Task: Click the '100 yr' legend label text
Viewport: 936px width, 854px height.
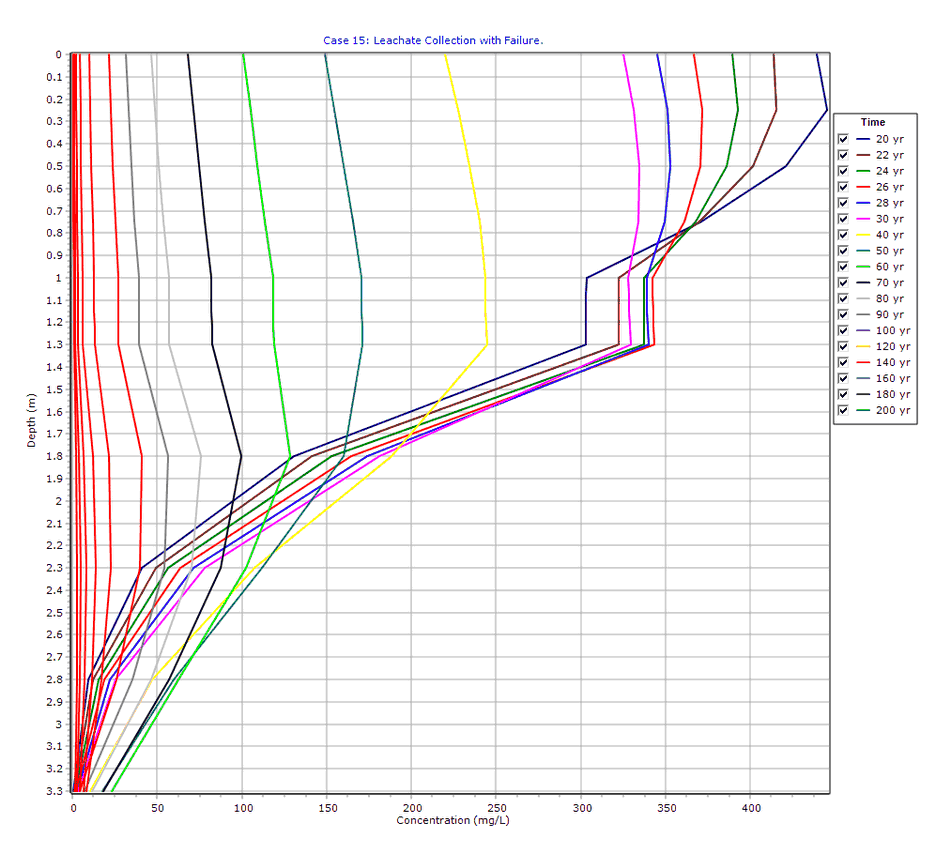Action: [892, 331]
